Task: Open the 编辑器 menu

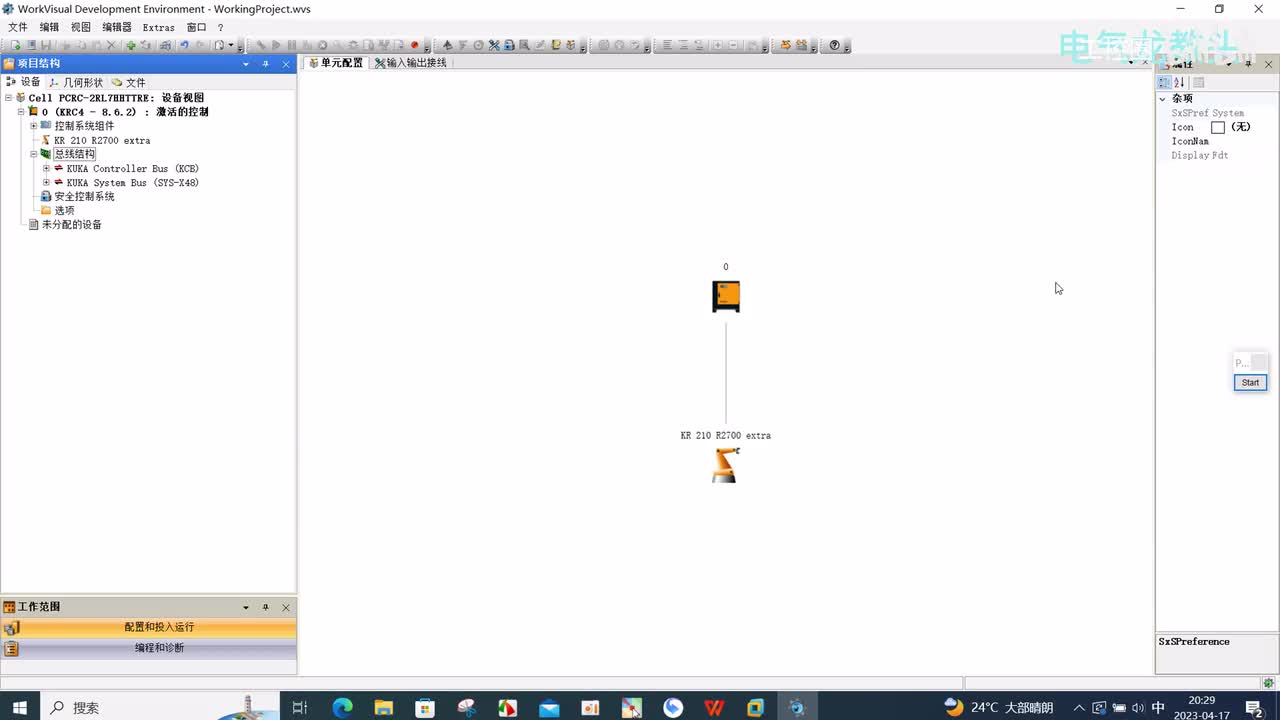Action: point(117,27)
